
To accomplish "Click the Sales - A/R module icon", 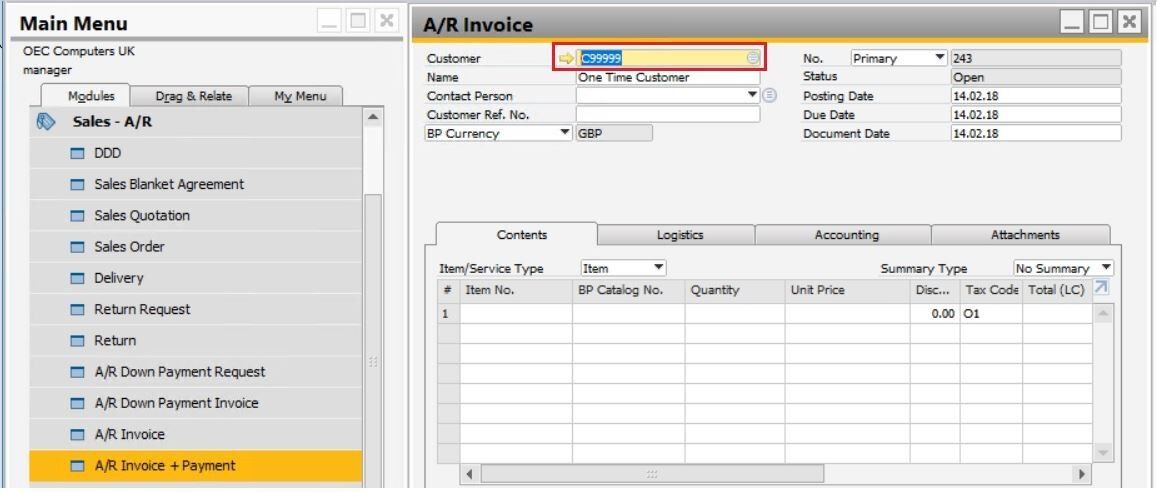I will [46, 122].
